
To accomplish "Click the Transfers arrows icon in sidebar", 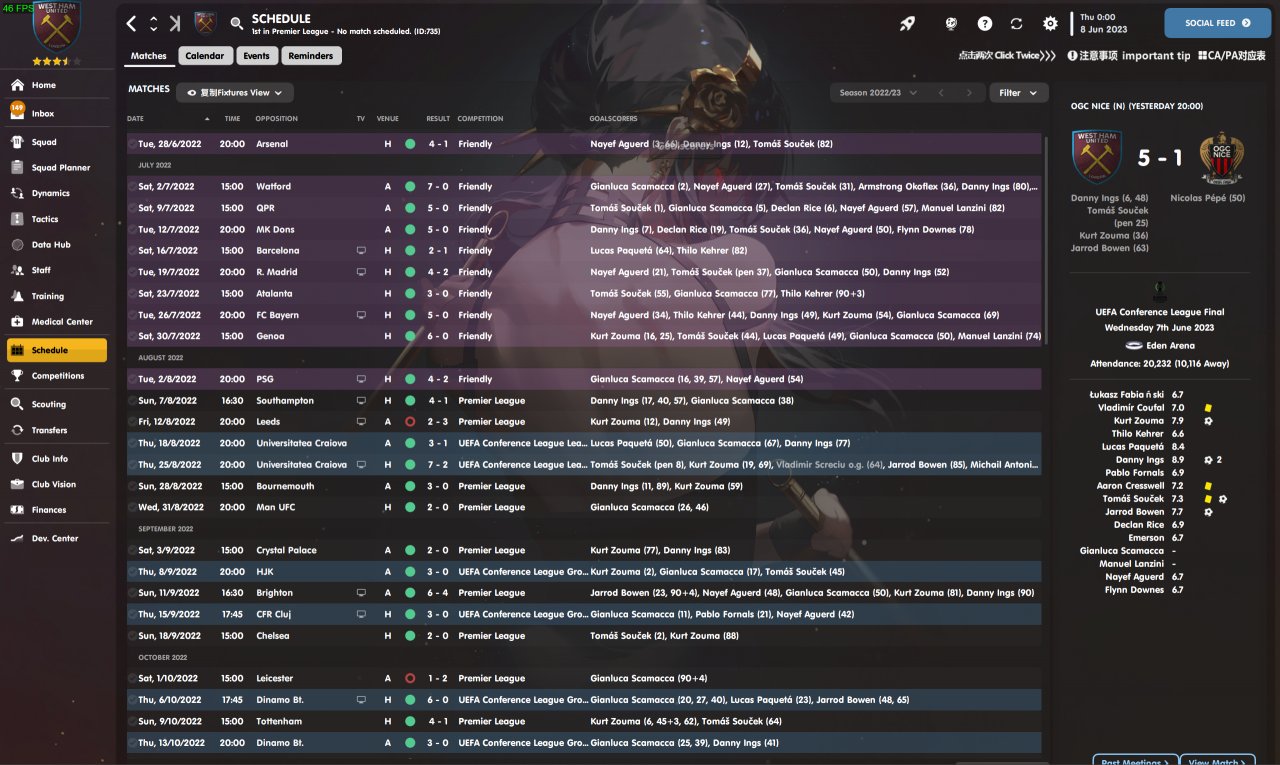I will click(17, 430).
